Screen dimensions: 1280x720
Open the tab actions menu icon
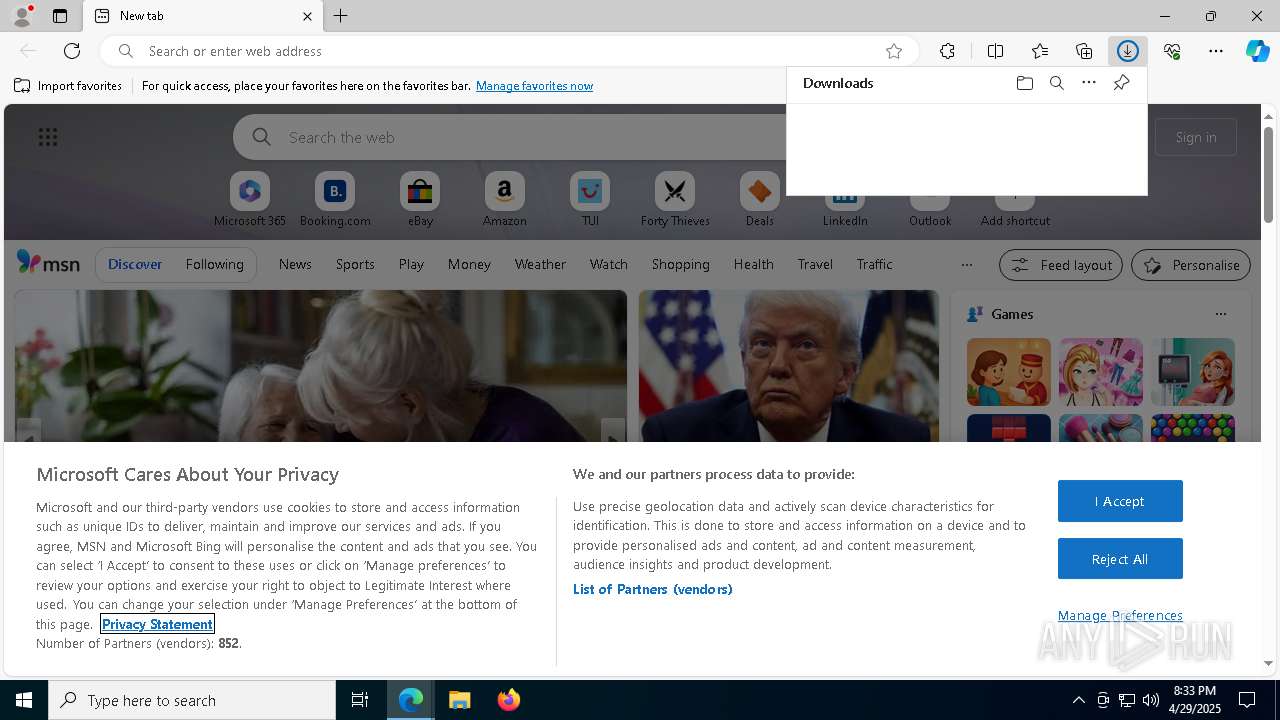pos(60,16)
